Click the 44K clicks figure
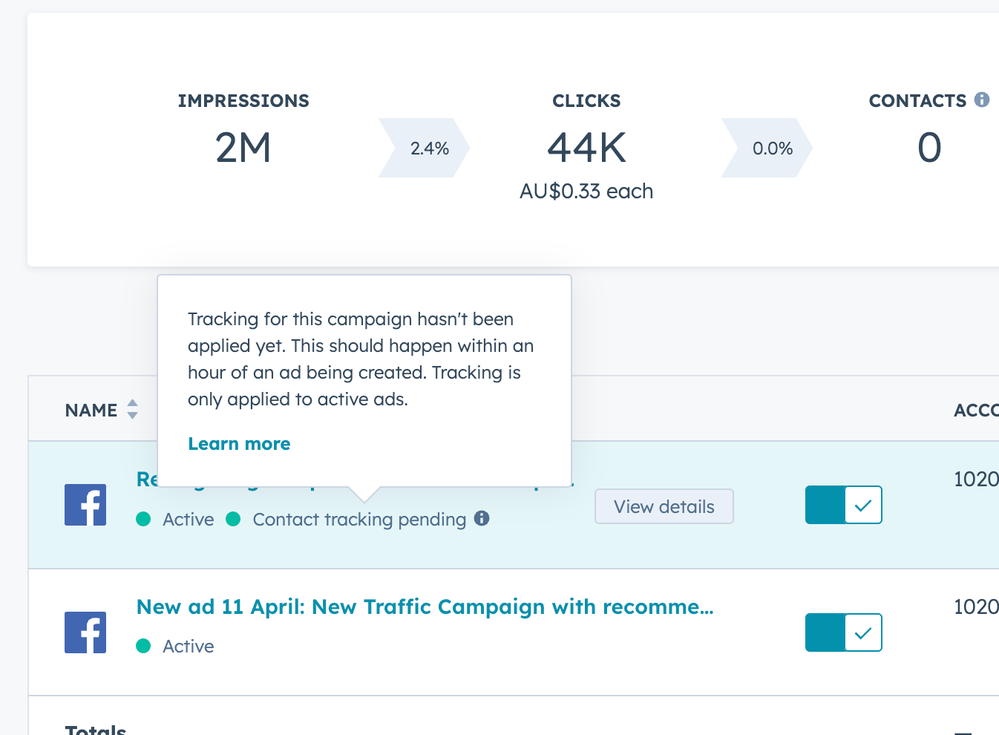The image size is (999, 735). tap(586, 148)
